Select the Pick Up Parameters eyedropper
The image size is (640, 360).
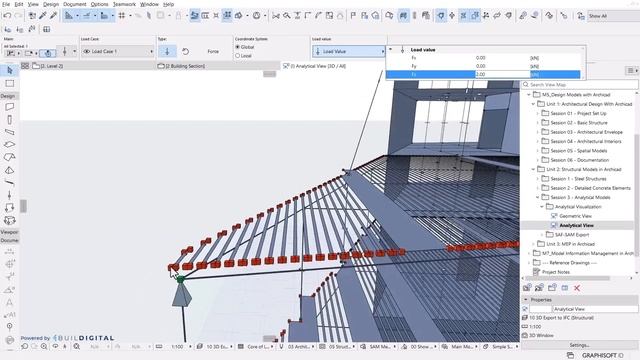[x=42, y=16]
